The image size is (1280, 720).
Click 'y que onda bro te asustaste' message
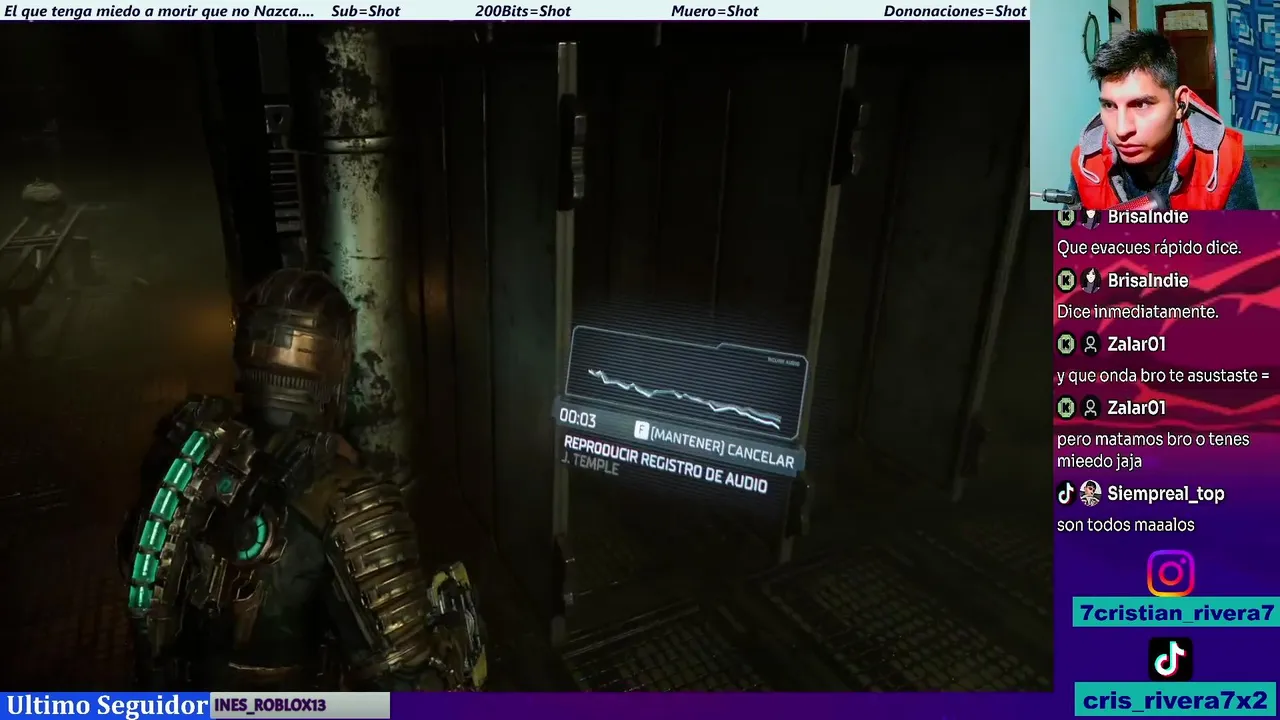(x=1163, y=376)
